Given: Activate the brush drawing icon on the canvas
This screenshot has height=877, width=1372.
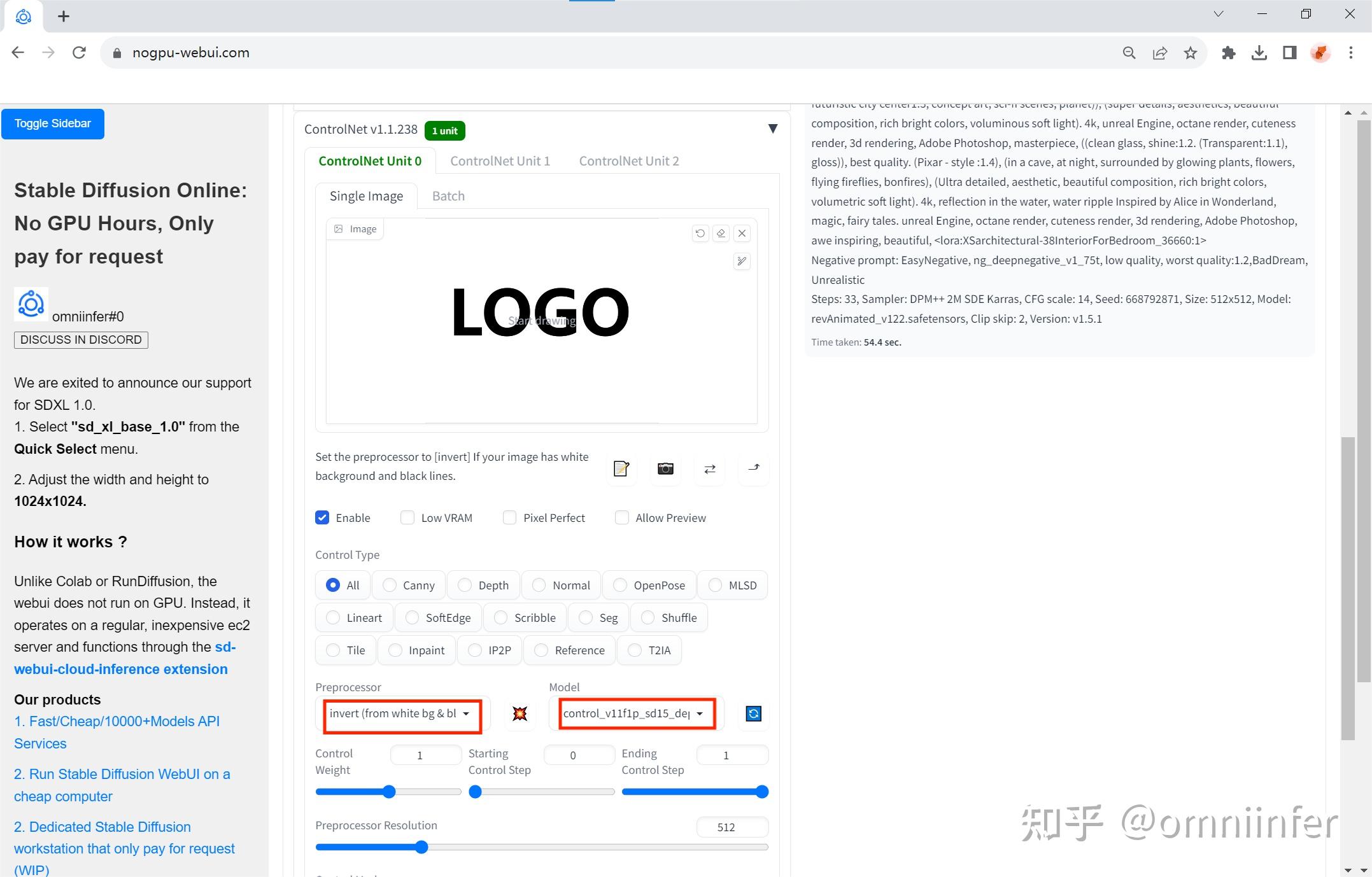Looking at the screenshot, I should pyautogui.click(x=740, y=261).
